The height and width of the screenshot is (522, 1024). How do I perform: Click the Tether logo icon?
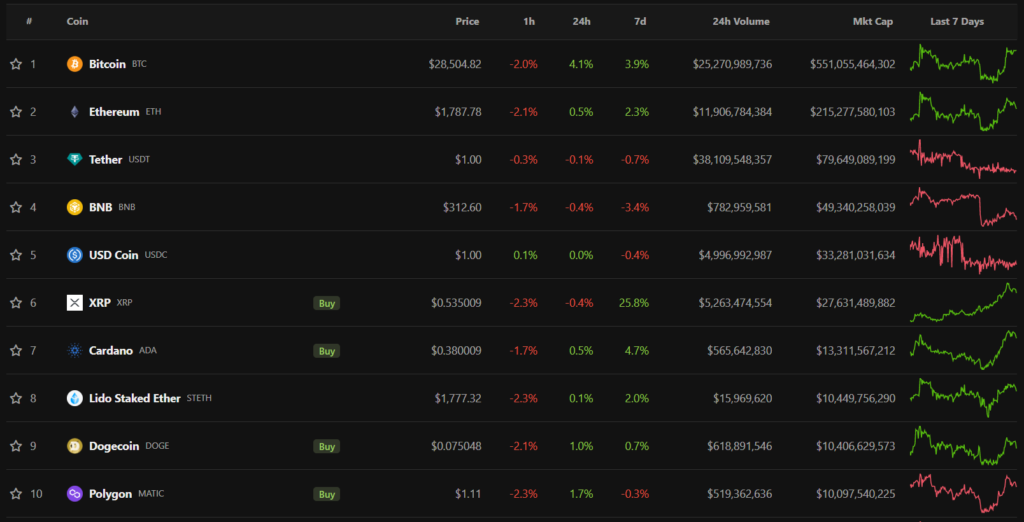point(74,160)
